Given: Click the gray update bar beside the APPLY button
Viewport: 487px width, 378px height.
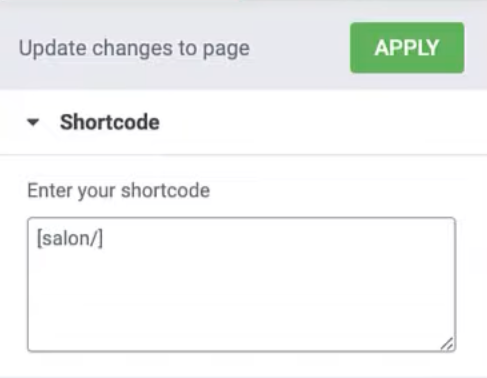Looking at the screenshot, I should [300, 48].
